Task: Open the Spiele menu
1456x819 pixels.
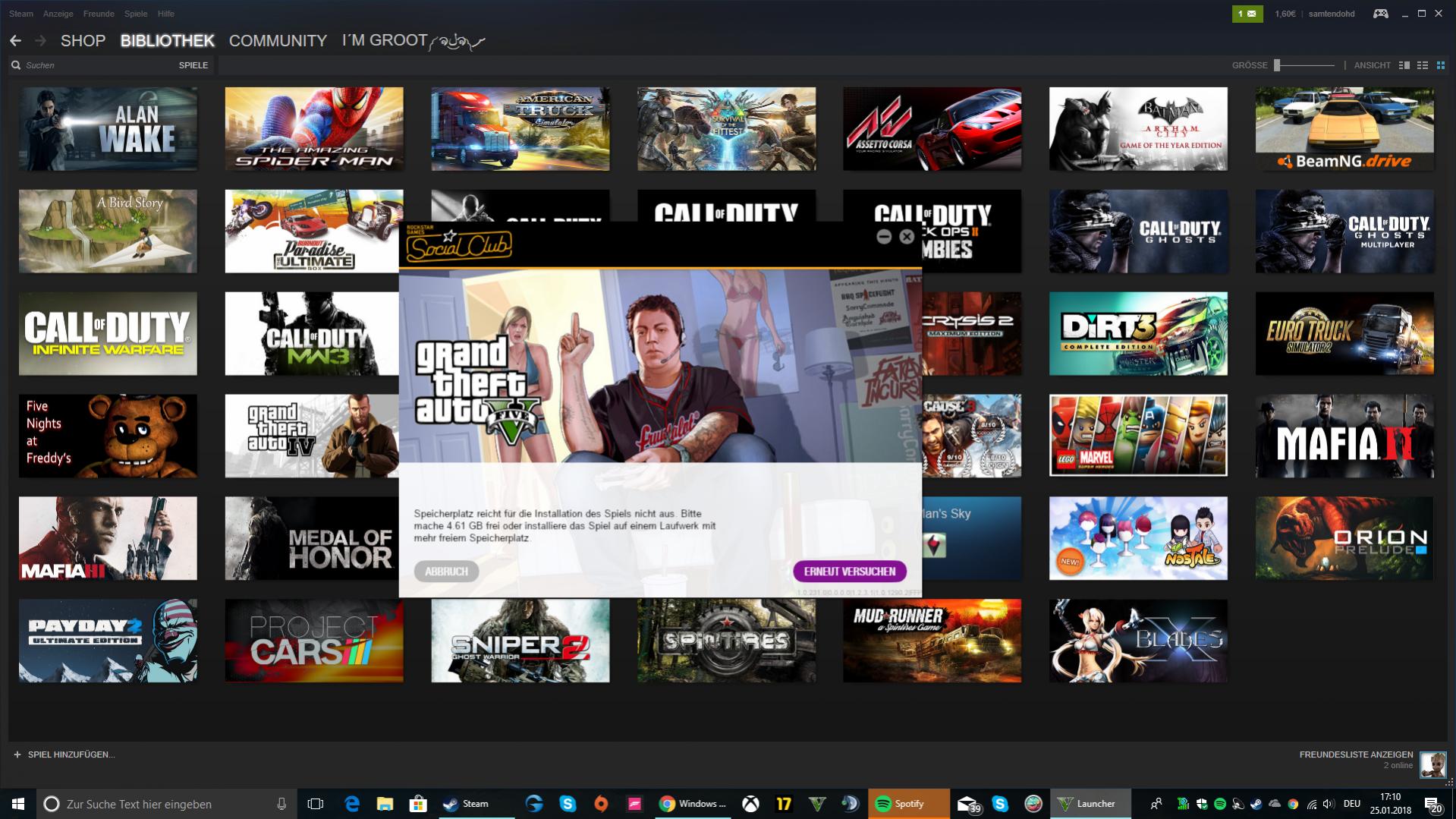Action: [136, 14]
